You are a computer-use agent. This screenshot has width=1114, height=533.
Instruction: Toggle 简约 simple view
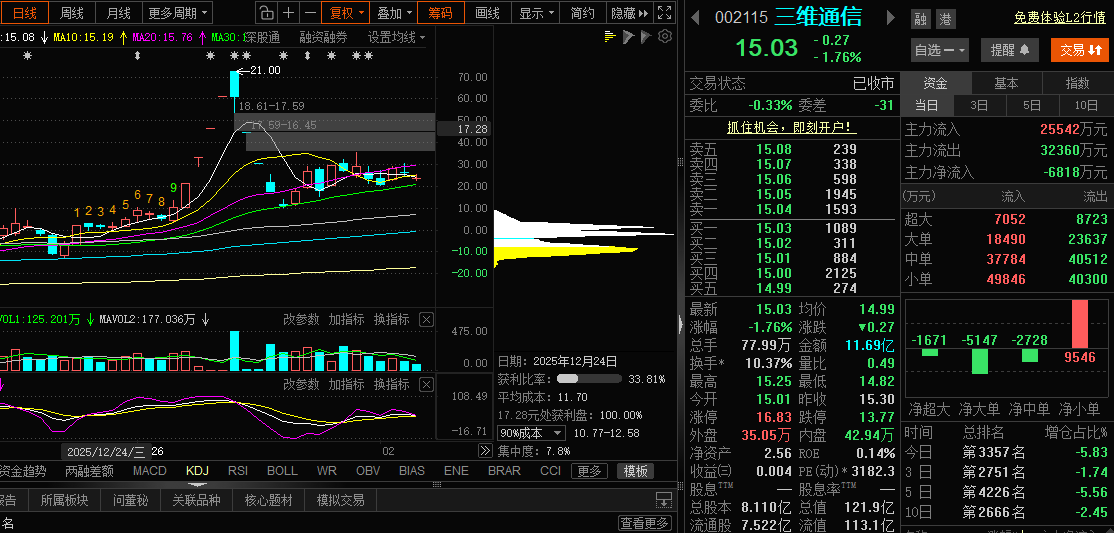pos(583,13)
